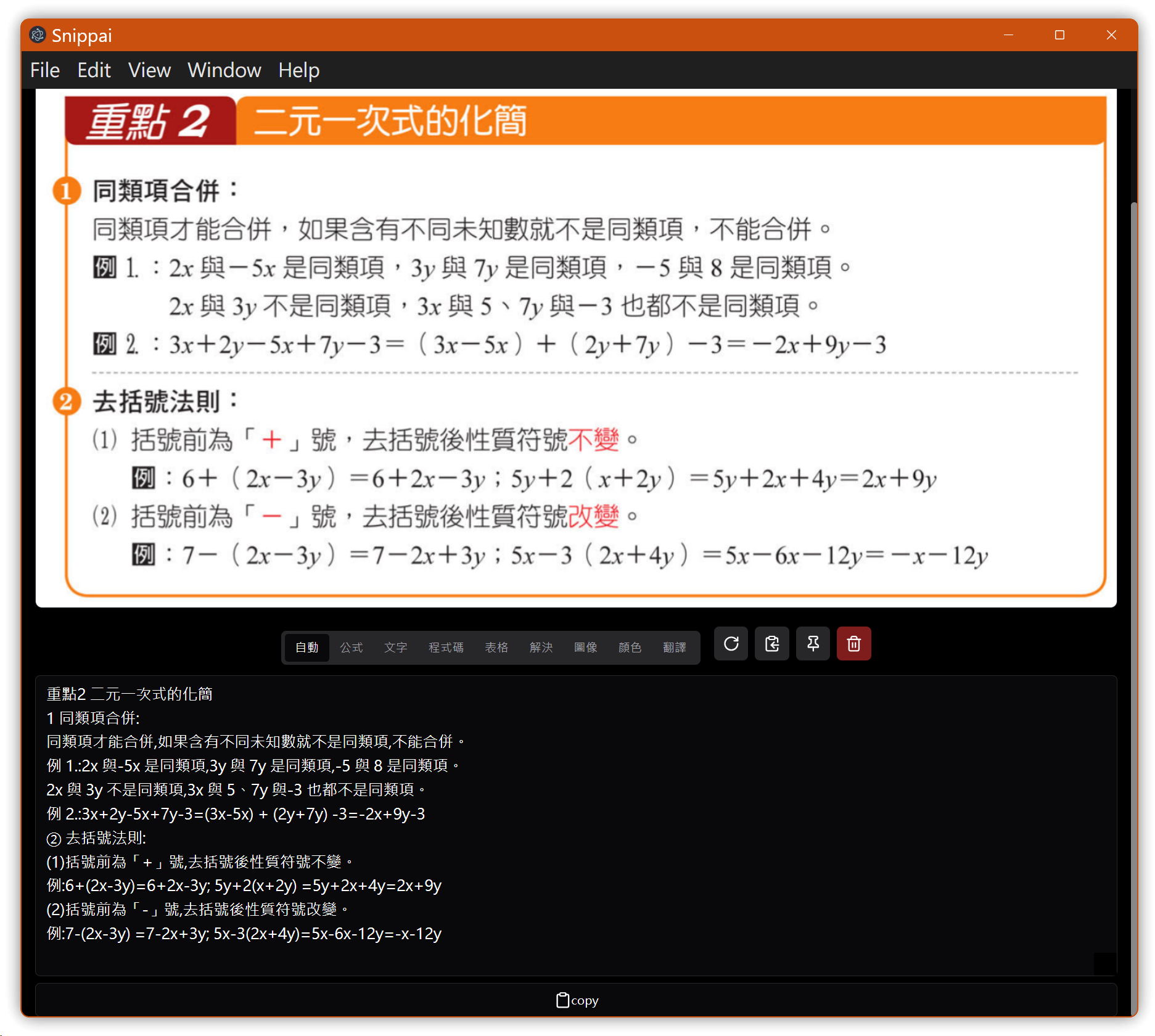Screen dimensions: 1155x1036
Task: Click the copy-to-clipboard icon button in toolbar
Action: [772, 644]
